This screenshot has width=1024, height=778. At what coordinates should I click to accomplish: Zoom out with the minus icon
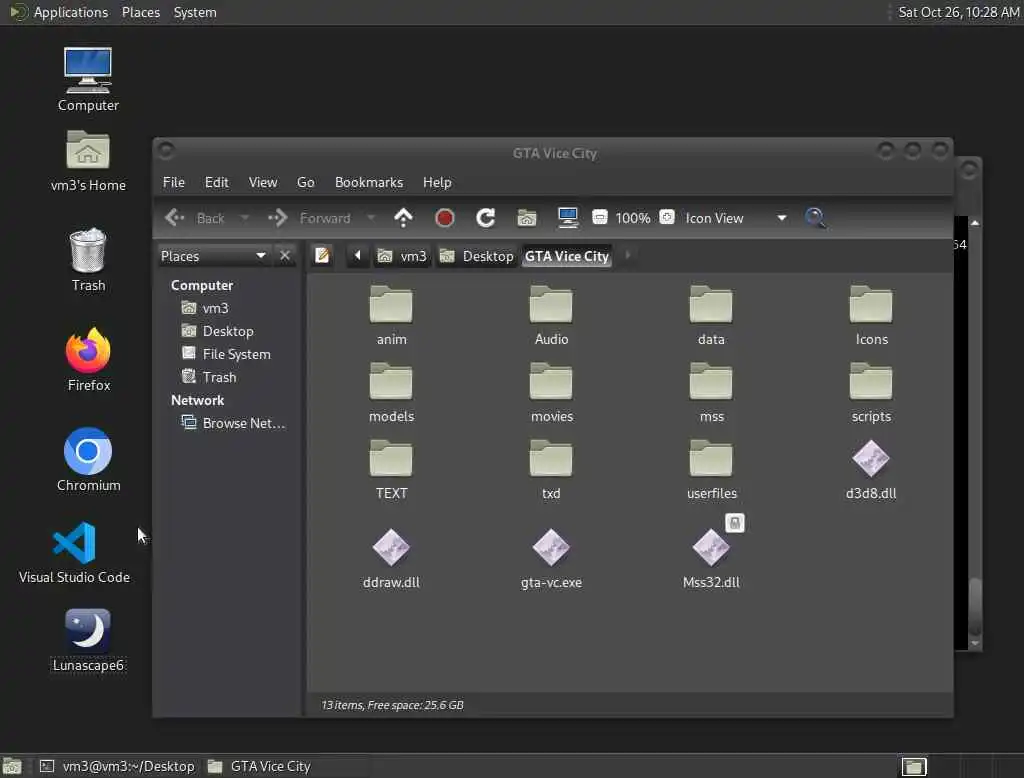pyautogui.click(x=600, y=218)
